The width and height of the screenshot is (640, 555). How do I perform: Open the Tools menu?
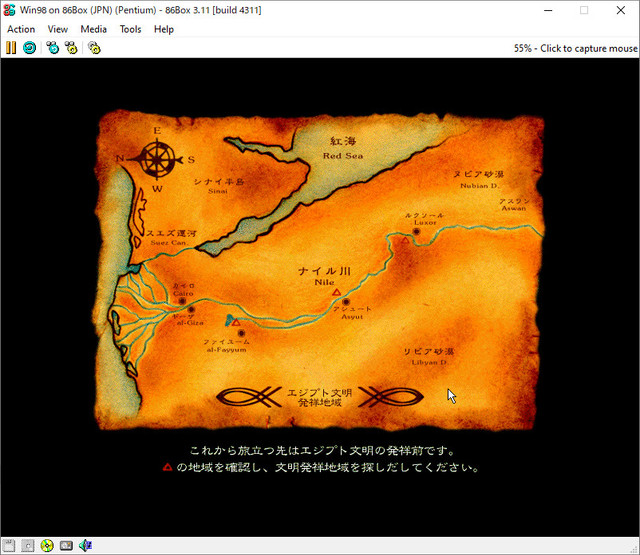tap(130, 29)
